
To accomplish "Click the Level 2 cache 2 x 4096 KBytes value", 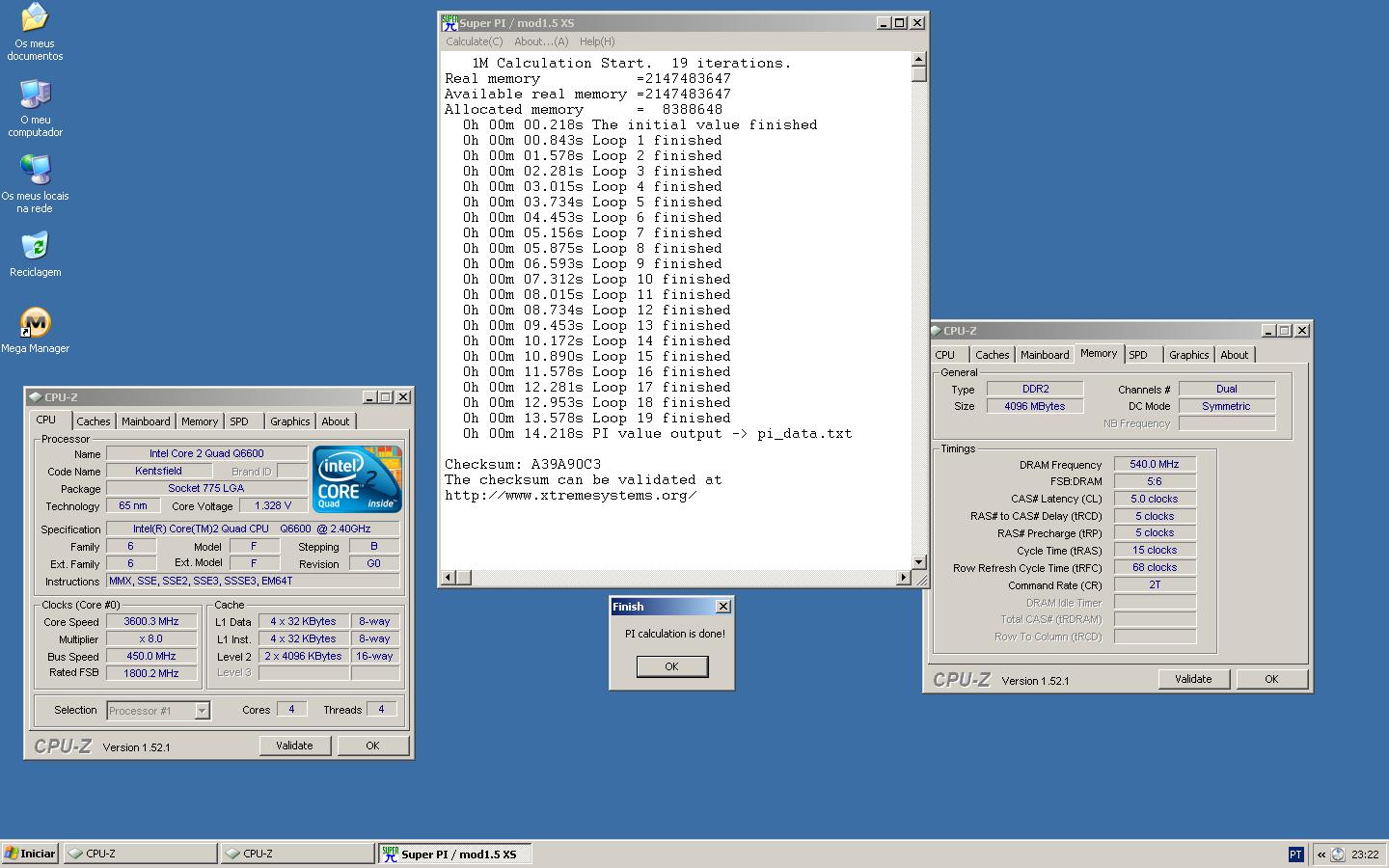I will pos(304,656).
